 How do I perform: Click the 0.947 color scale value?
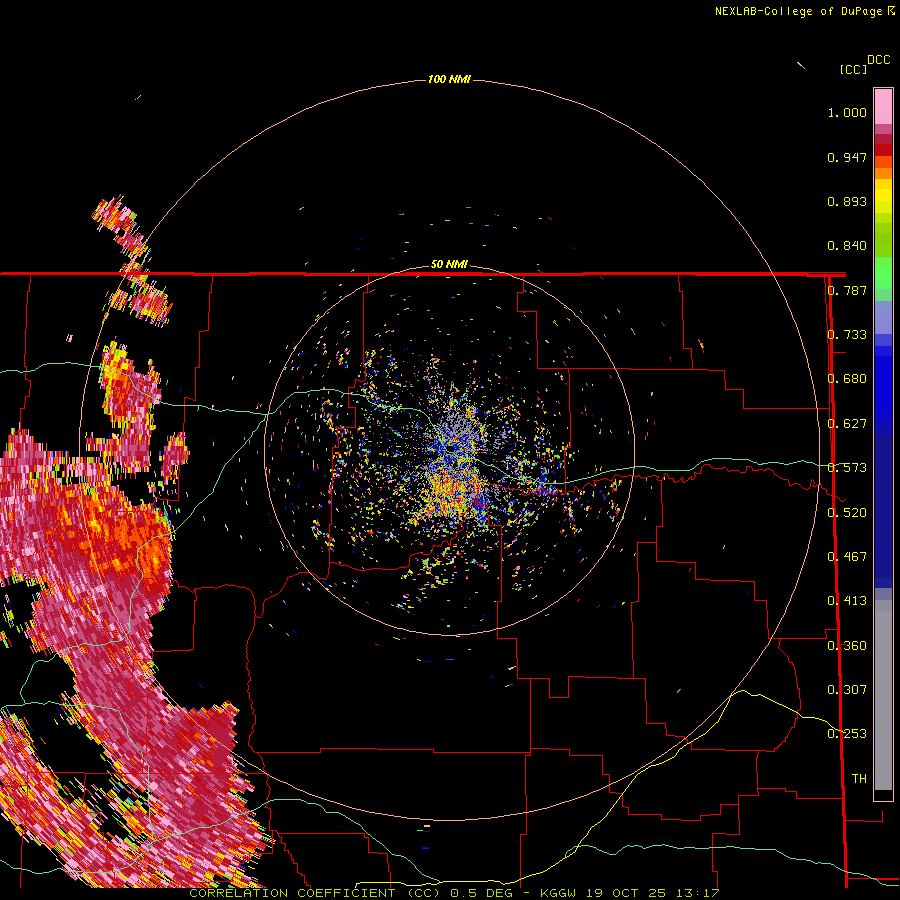pos(847,157)
